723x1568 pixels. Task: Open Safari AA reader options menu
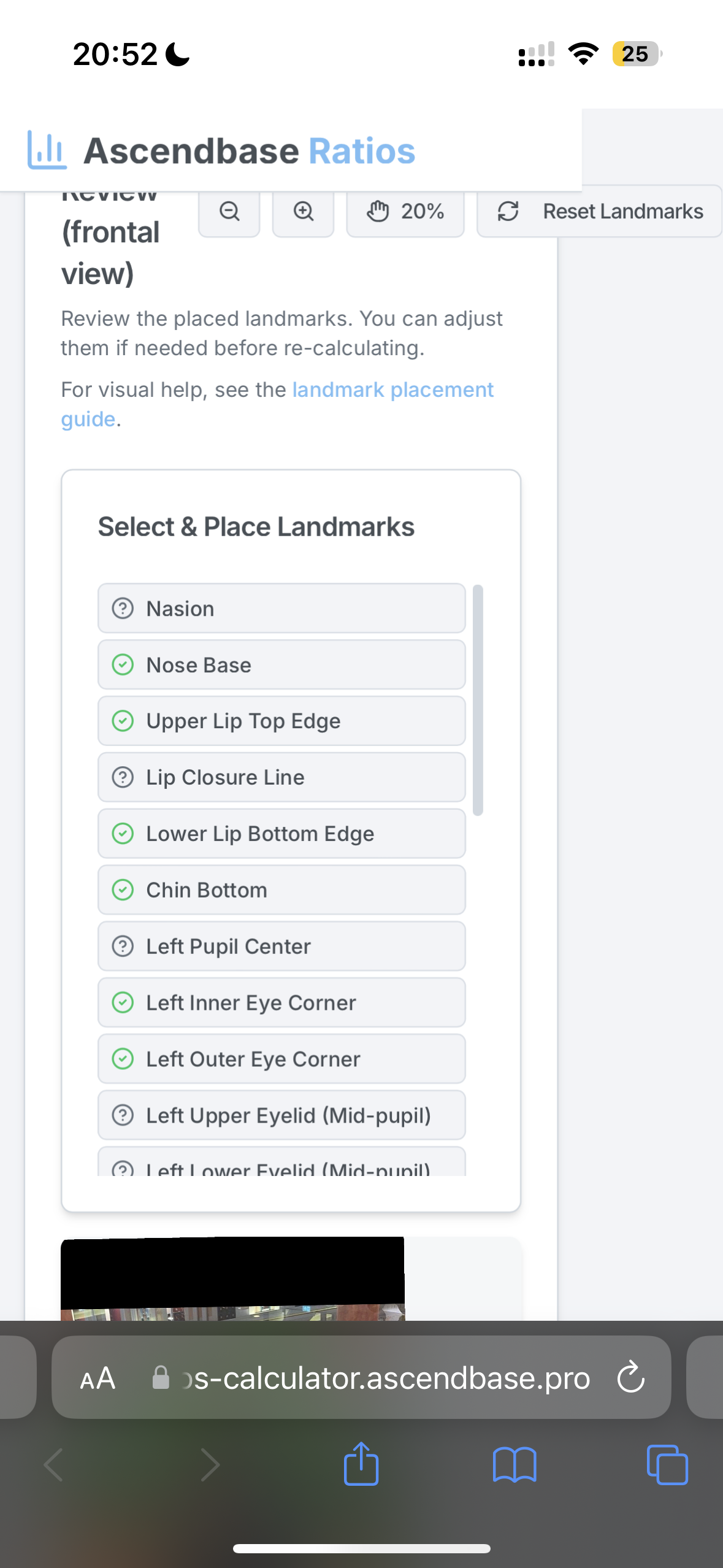[98, 1378]
